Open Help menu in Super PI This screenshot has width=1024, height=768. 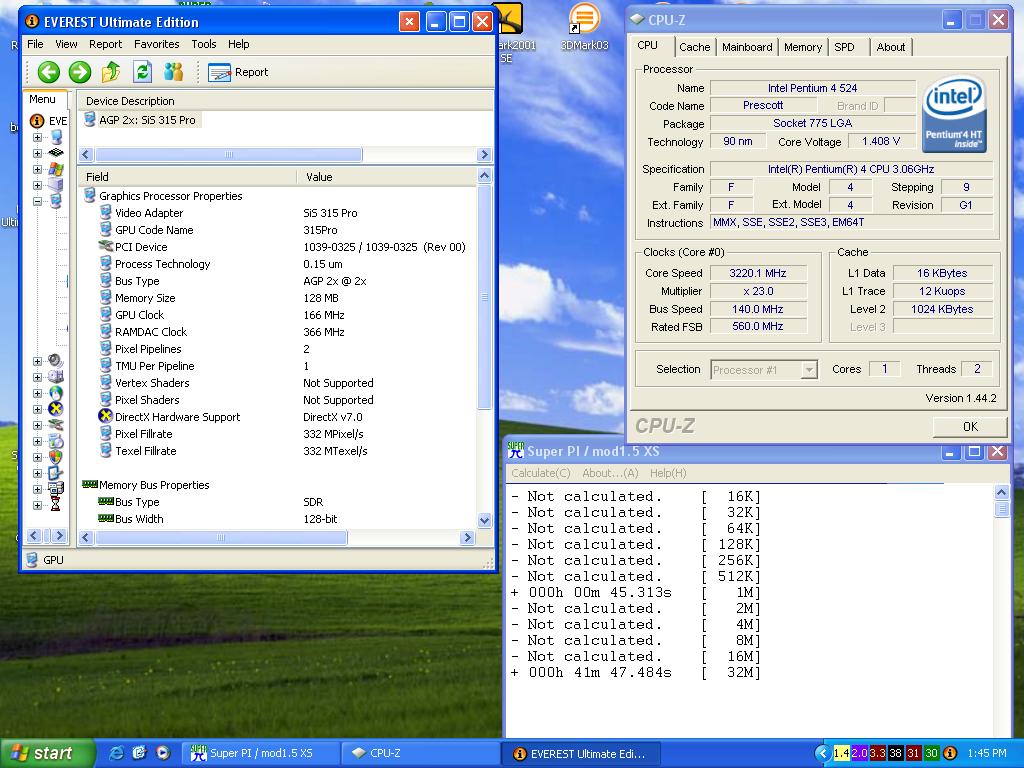click(x=667, y=473)
